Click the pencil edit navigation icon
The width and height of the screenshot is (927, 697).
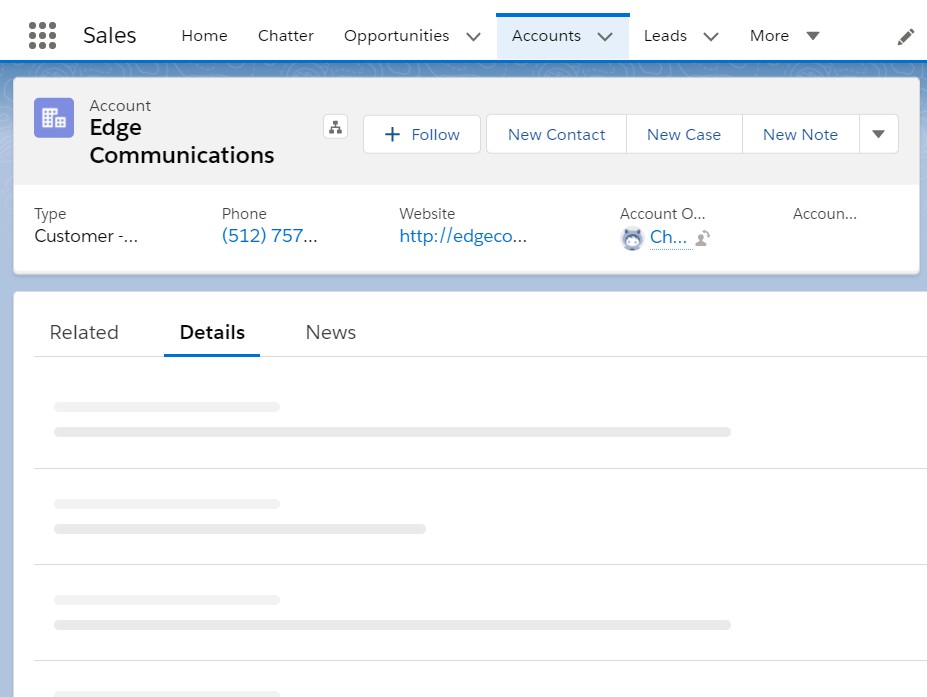point(905,37)
